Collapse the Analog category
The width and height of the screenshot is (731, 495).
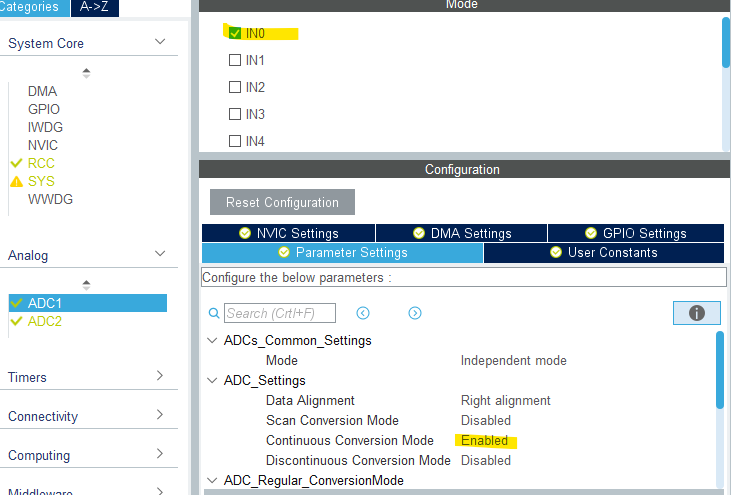(160, 254)
